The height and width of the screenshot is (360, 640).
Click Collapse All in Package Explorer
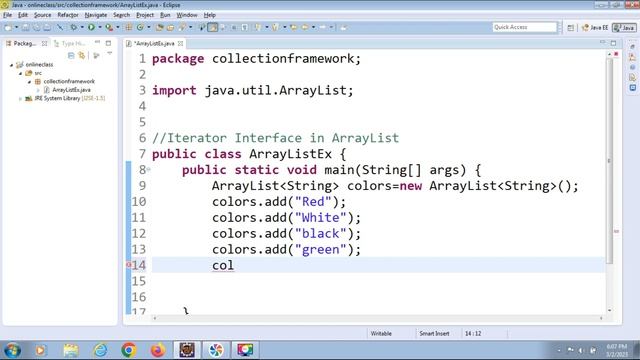(x=71, y=56)
